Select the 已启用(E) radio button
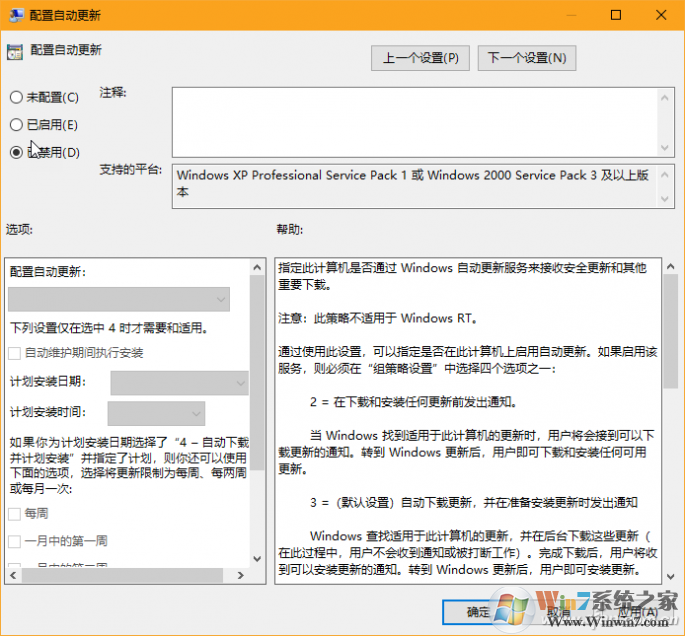The height and width of the screenshot is (636, 685). (15, 125)
